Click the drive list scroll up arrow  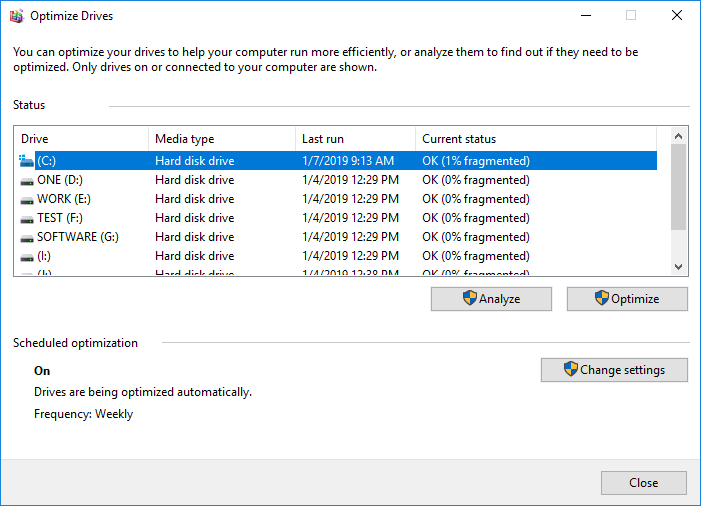[679, 135]
